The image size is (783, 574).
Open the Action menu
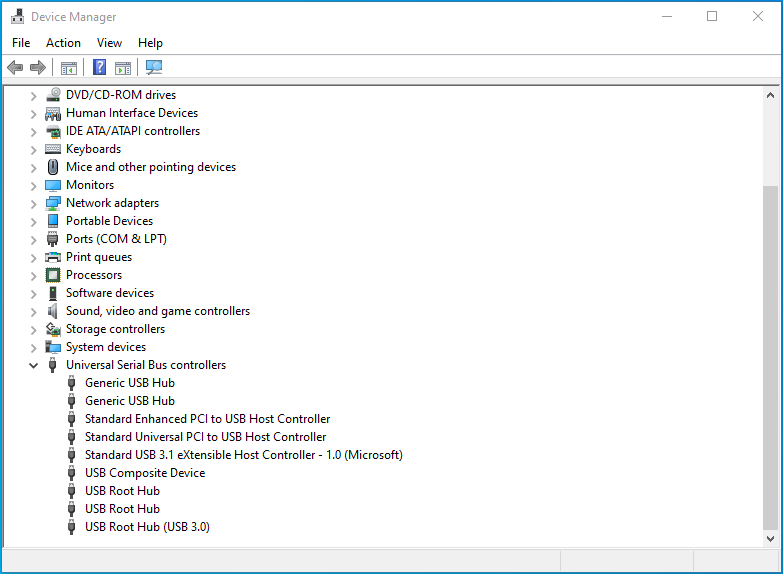tap(63, 43)
